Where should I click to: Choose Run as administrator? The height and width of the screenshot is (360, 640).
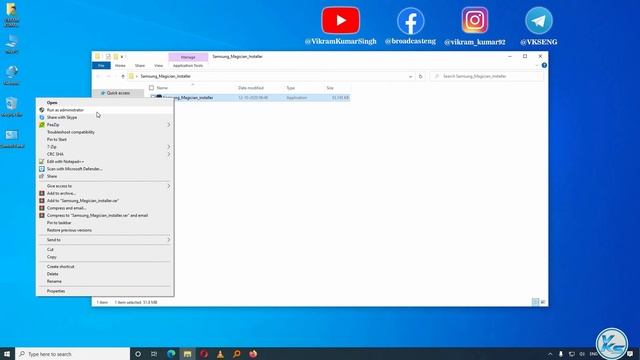coord(65,110)
